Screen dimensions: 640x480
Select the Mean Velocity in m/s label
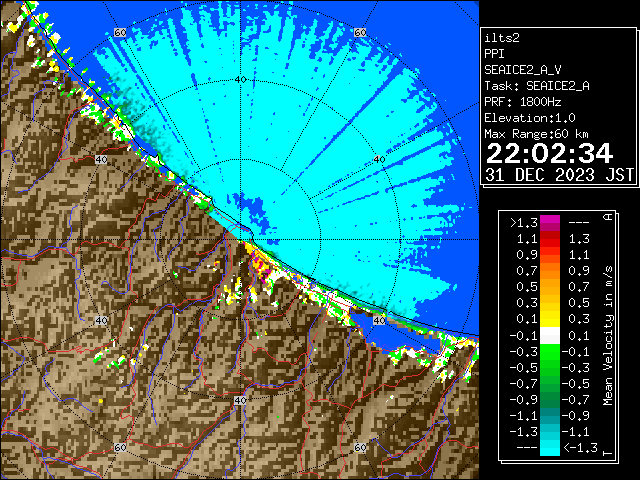[x=608, y=336]
